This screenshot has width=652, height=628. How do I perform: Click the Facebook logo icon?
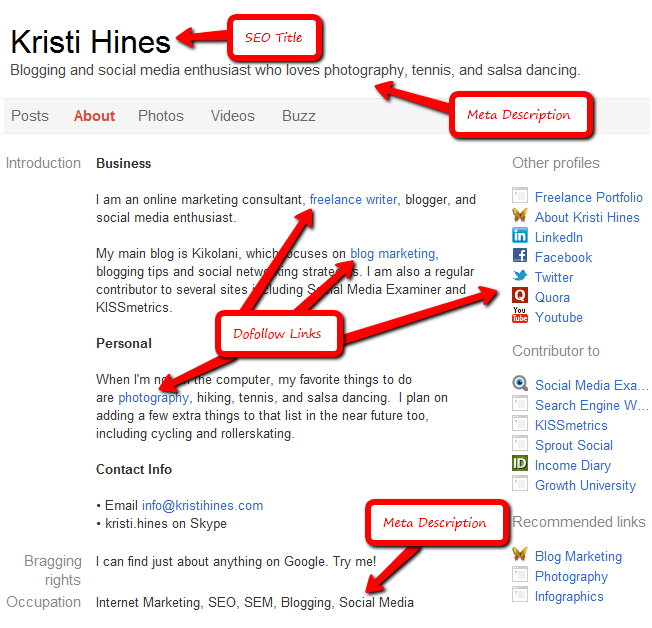[x=520, y=255]
